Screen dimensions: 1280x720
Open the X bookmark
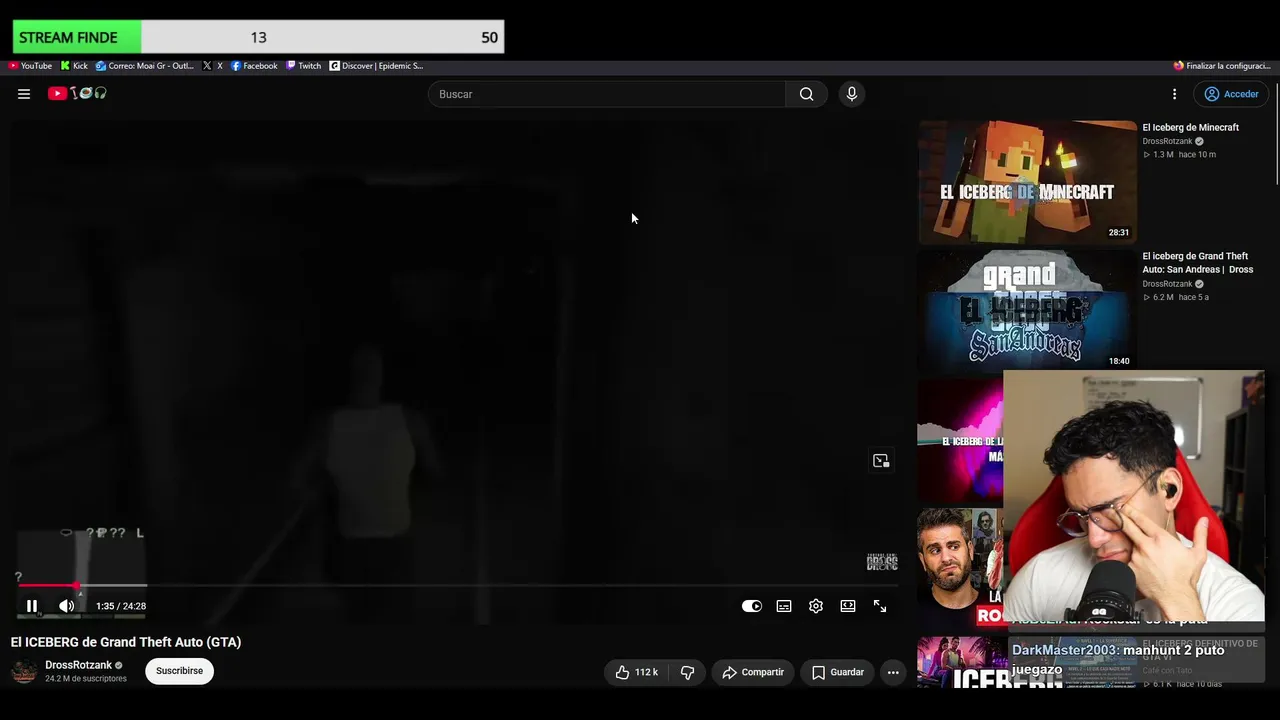click(212, 66)
